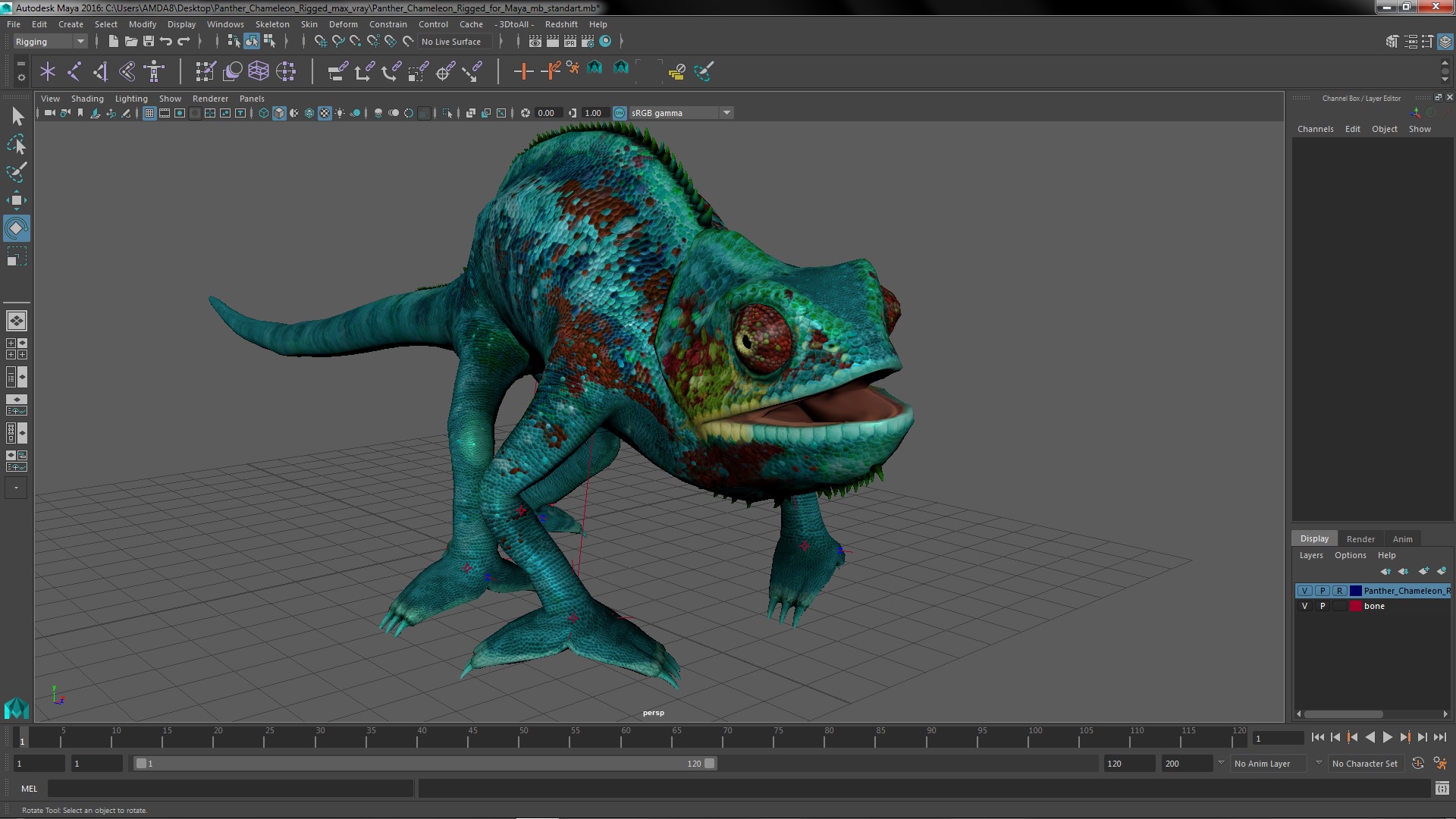Click the MEL script language button
The height and width of the screenshot is (819, 1456).
29,789
